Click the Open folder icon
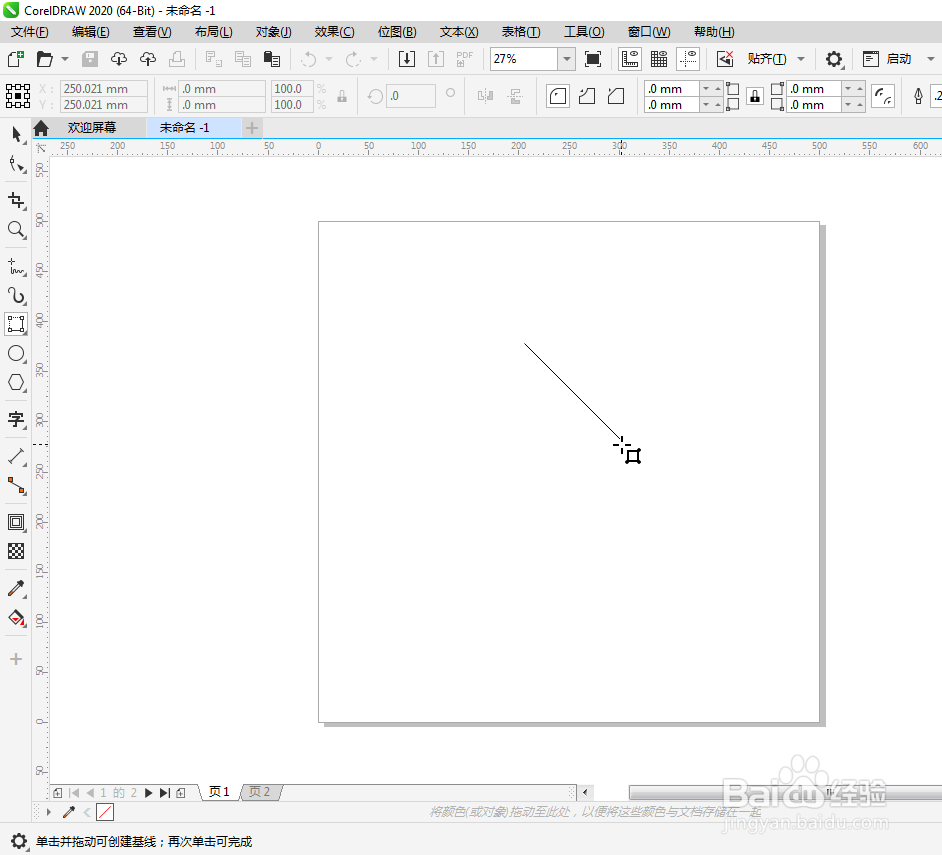The image size is (942, 855). pyautogui.click(x=44, y=59)
